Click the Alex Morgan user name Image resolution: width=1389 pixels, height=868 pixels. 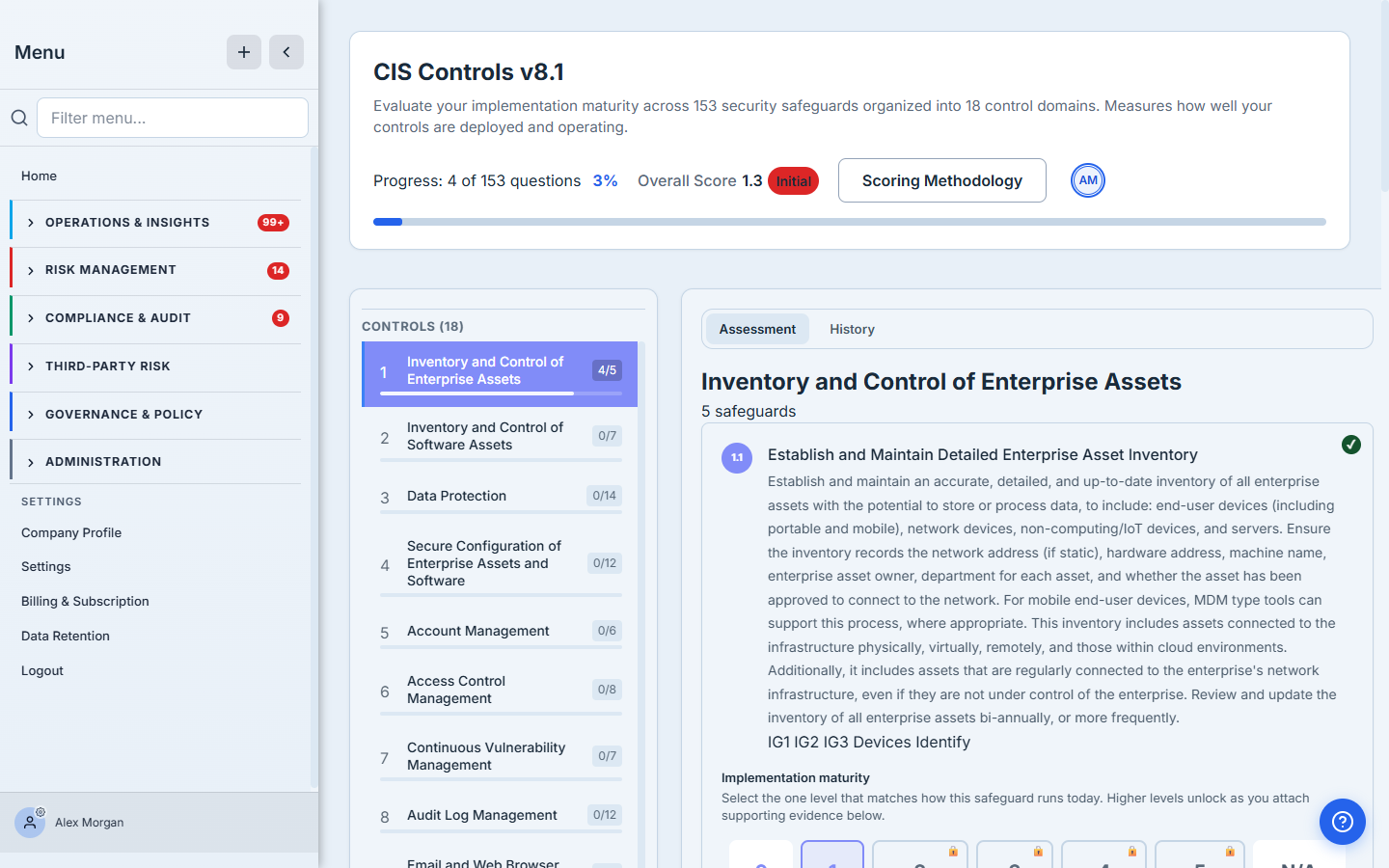click(x=90, y=823)
